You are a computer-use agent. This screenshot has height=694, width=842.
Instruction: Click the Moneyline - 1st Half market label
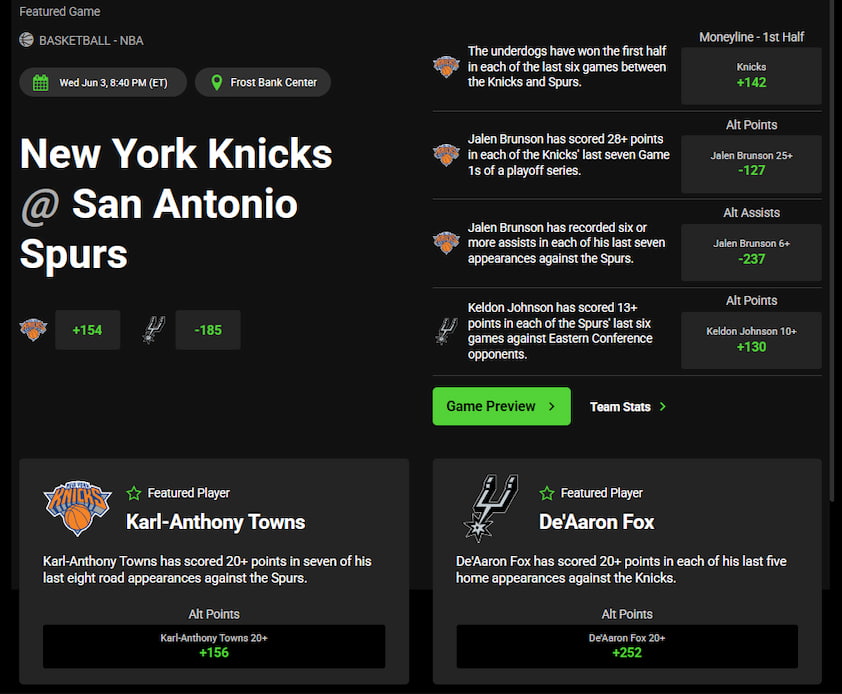(751, 37)
